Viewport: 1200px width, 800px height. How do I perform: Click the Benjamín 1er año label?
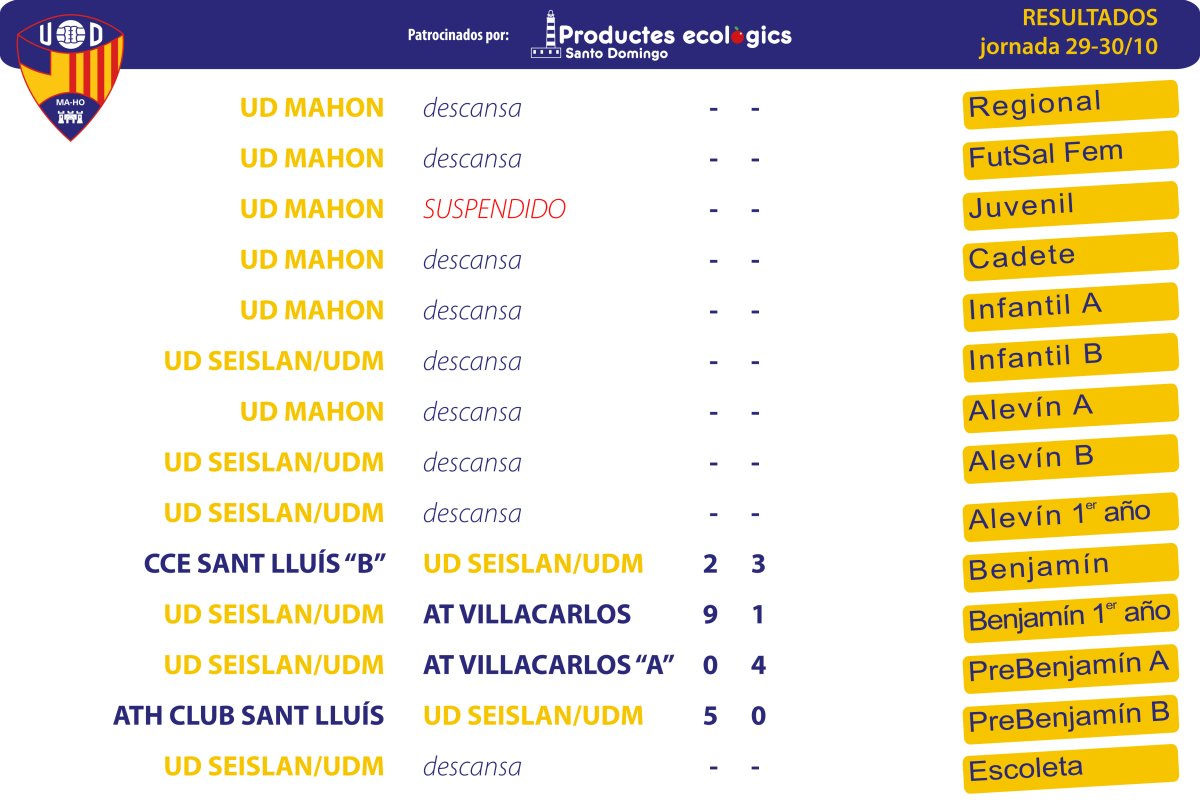[1071, 617]
